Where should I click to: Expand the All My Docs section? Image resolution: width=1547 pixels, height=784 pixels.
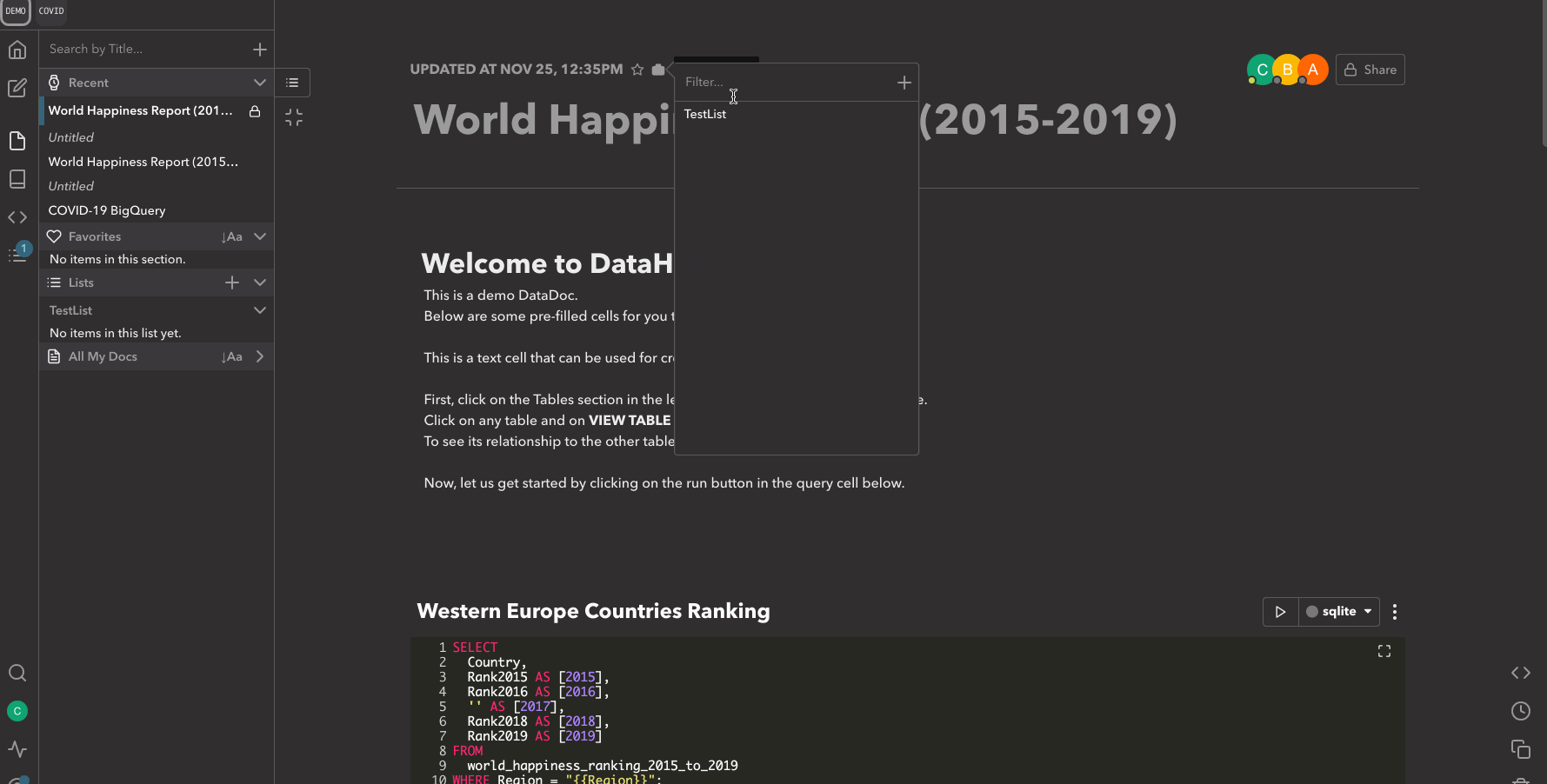[x=259, y=356]
